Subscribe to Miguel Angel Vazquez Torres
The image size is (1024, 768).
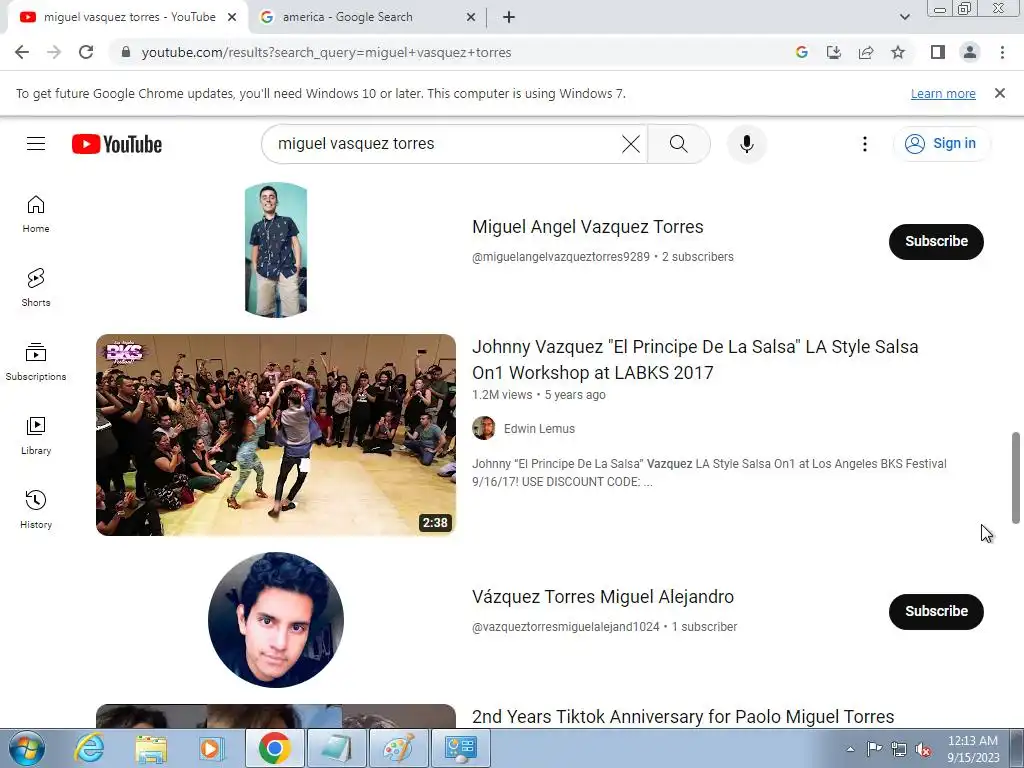[936, 241]
